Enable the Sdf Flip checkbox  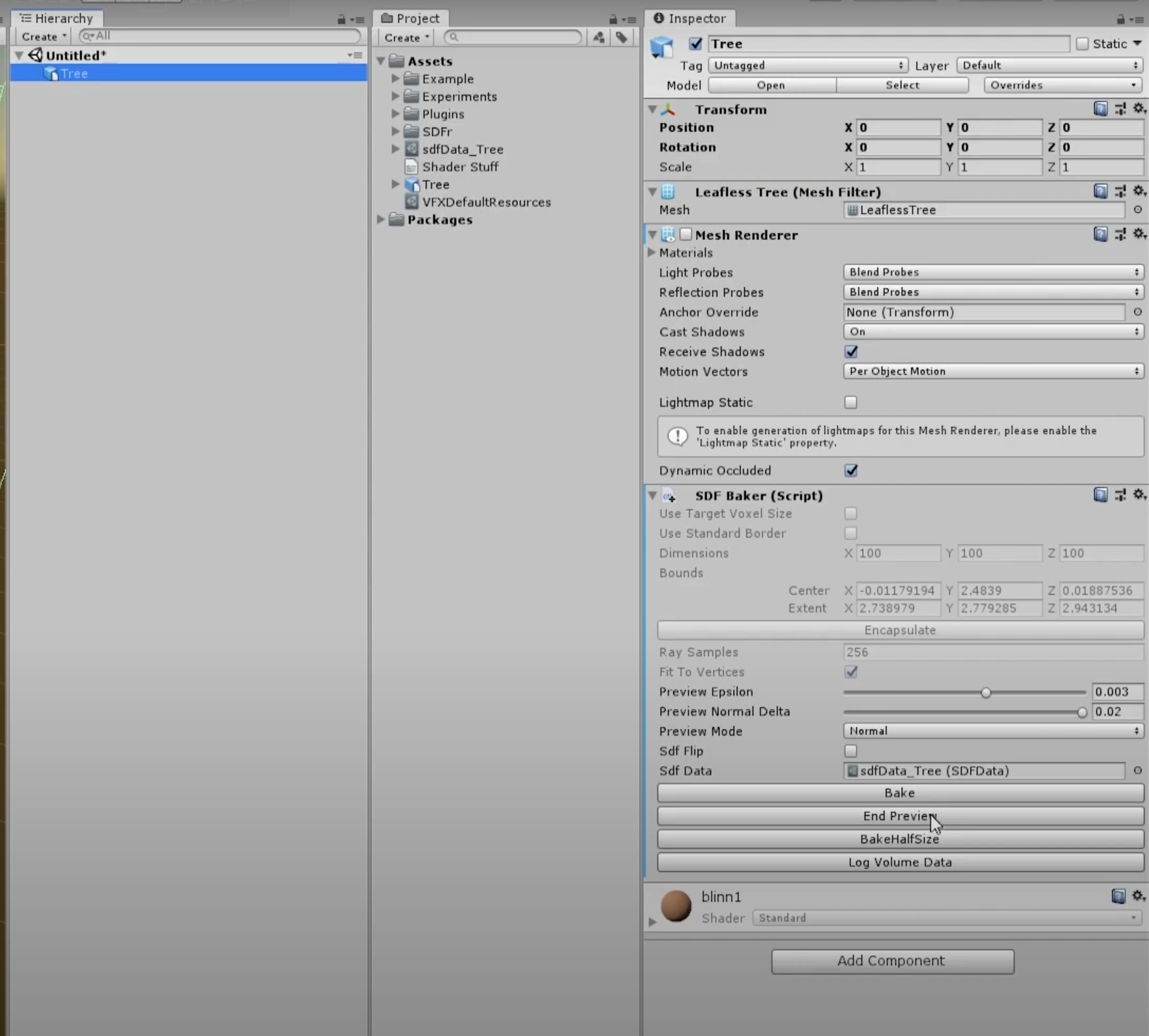[x=851, y=751]
